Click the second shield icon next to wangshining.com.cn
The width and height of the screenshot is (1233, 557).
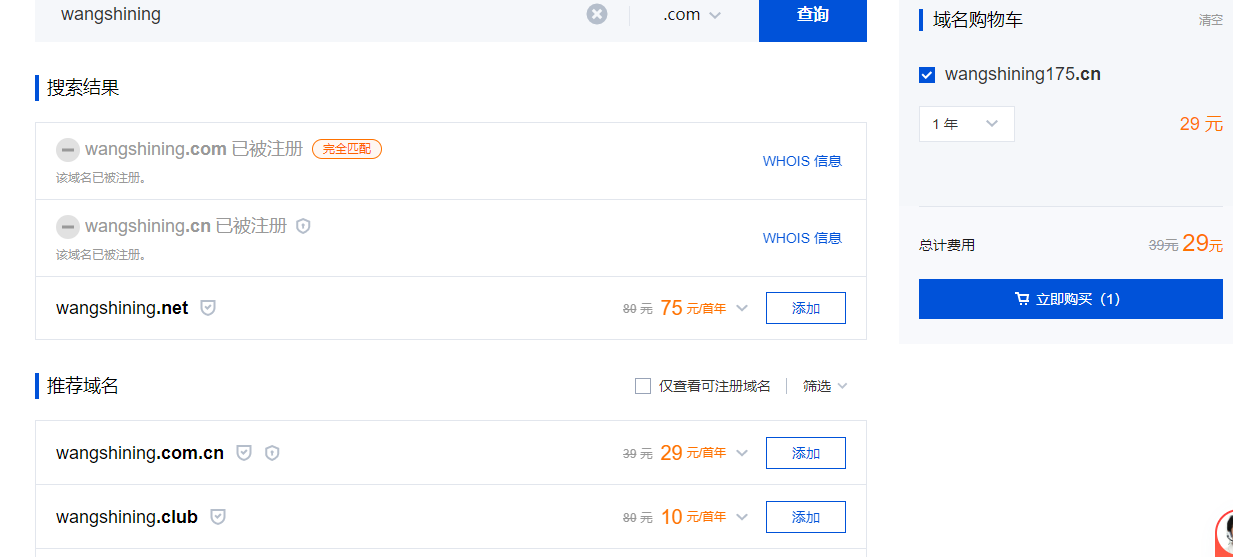tap(272, 453)
